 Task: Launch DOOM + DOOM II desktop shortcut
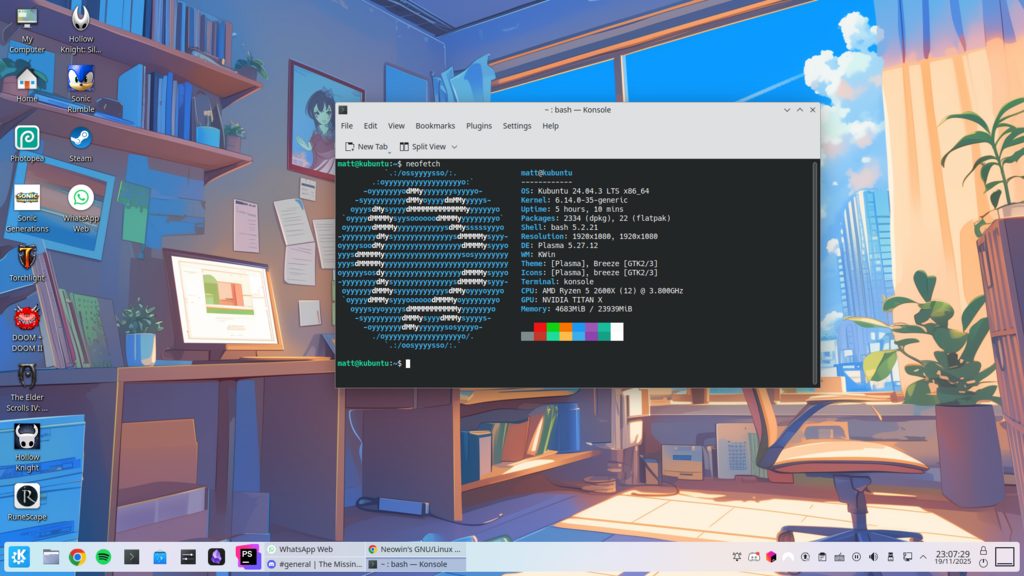coord(27,328)
